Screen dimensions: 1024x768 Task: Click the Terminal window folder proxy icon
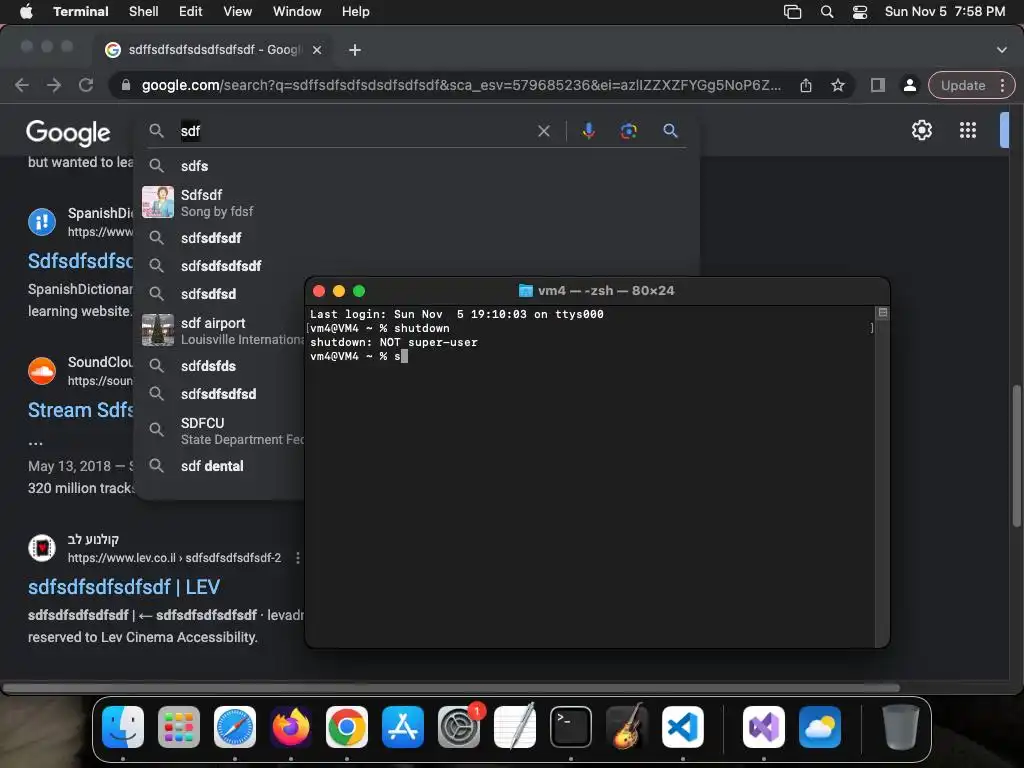(x=525, y=291)
